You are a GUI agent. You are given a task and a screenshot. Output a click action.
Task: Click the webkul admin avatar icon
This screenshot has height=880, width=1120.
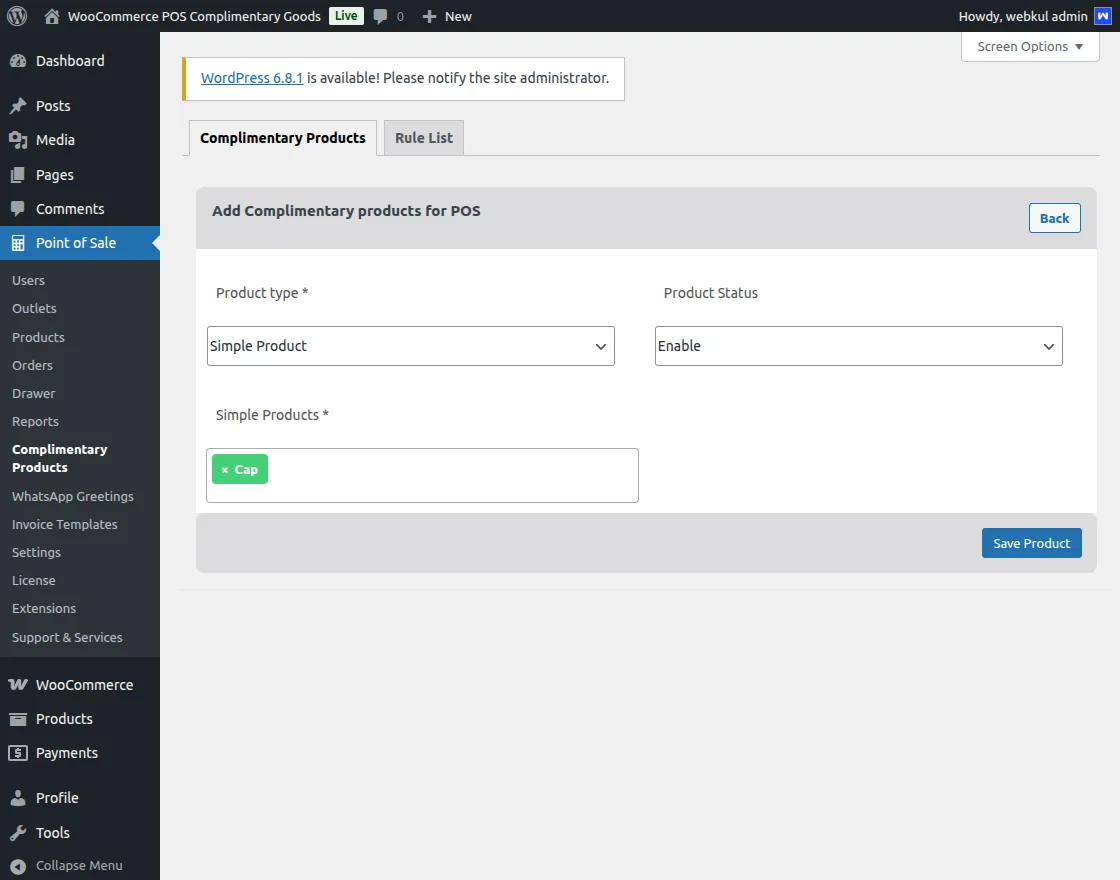[1102, 16]
